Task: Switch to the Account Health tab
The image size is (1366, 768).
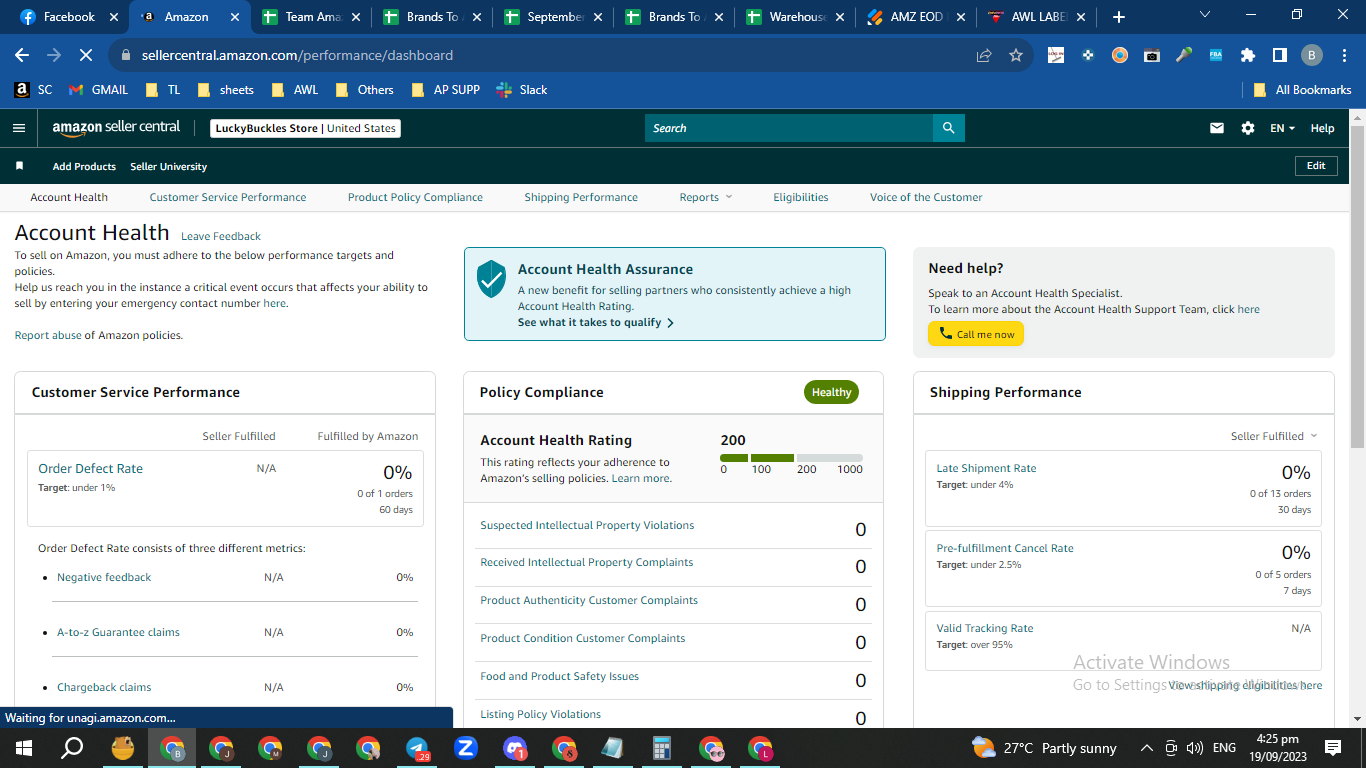Action: point(69,197)
